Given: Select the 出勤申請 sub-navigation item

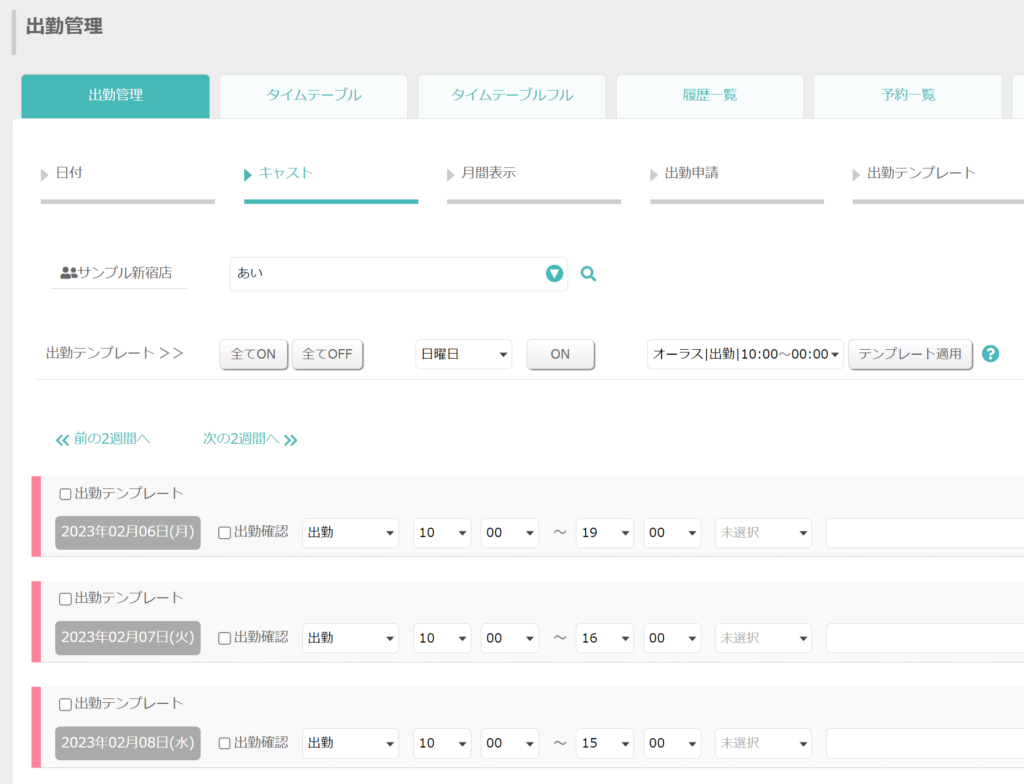Looking at the screenshot, I should point(691,172).
